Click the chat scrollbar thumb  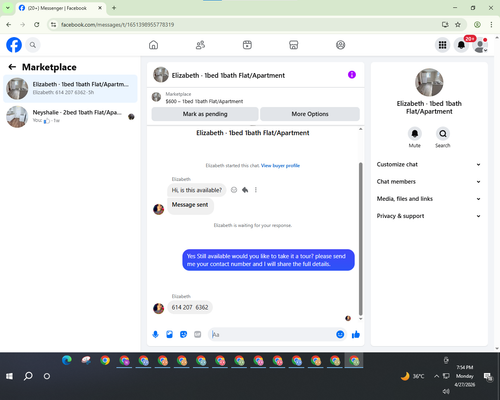click(360, 239)
